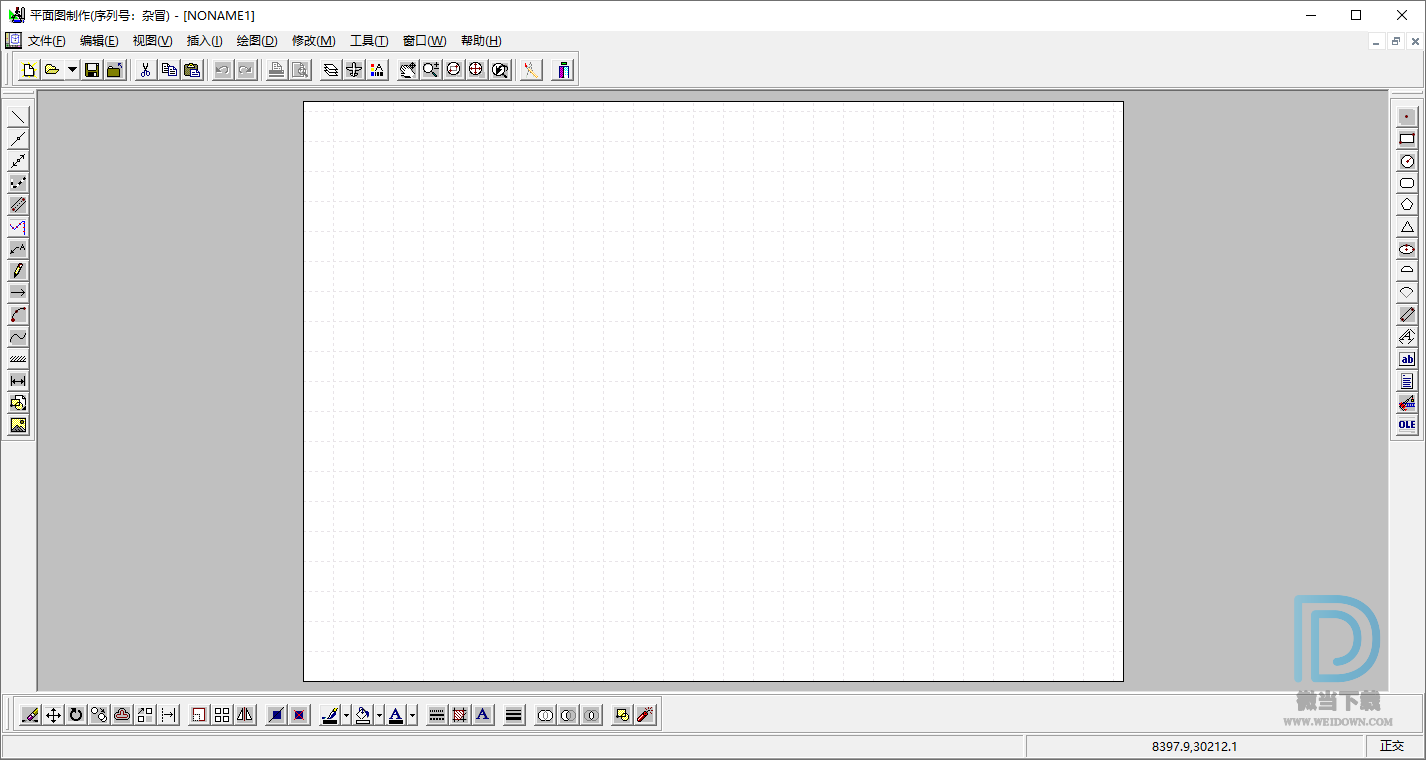The image size is (1426, 760).
Task: Open text color 'A' dropdown arrow
Action: [412, 715]
